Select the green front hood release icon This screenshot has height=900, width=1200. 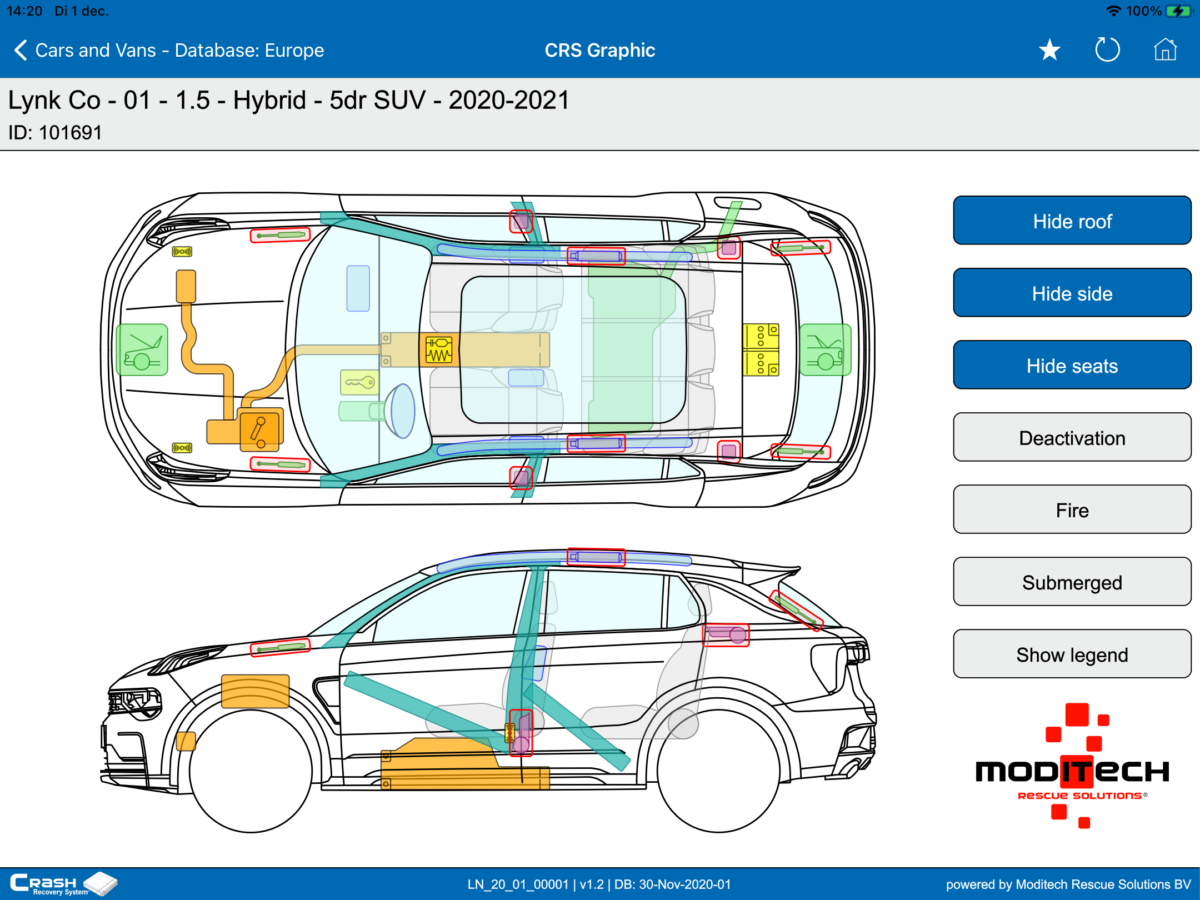tap(141, 349)
